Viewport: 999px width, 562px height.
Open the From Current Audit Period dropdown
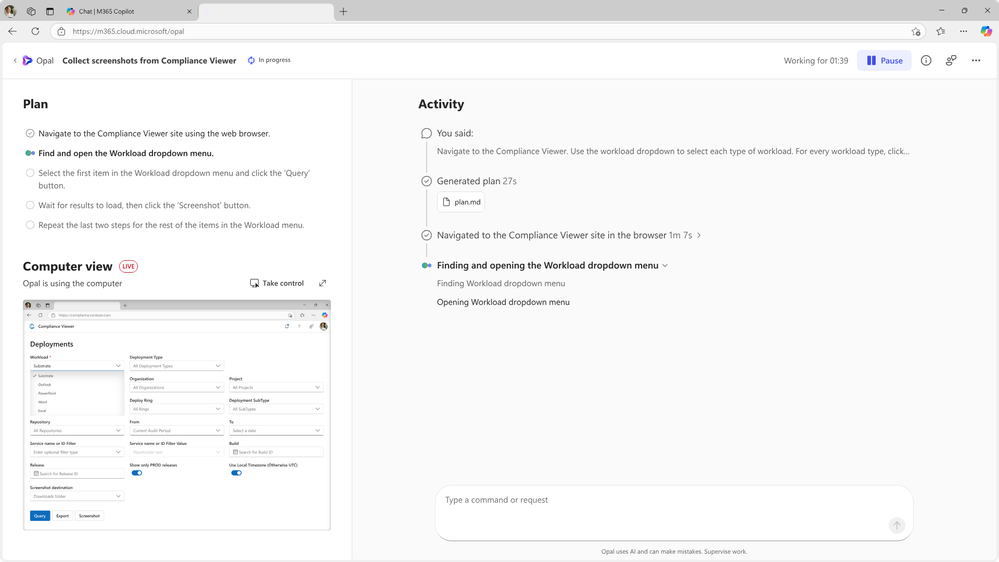[176, 431]
